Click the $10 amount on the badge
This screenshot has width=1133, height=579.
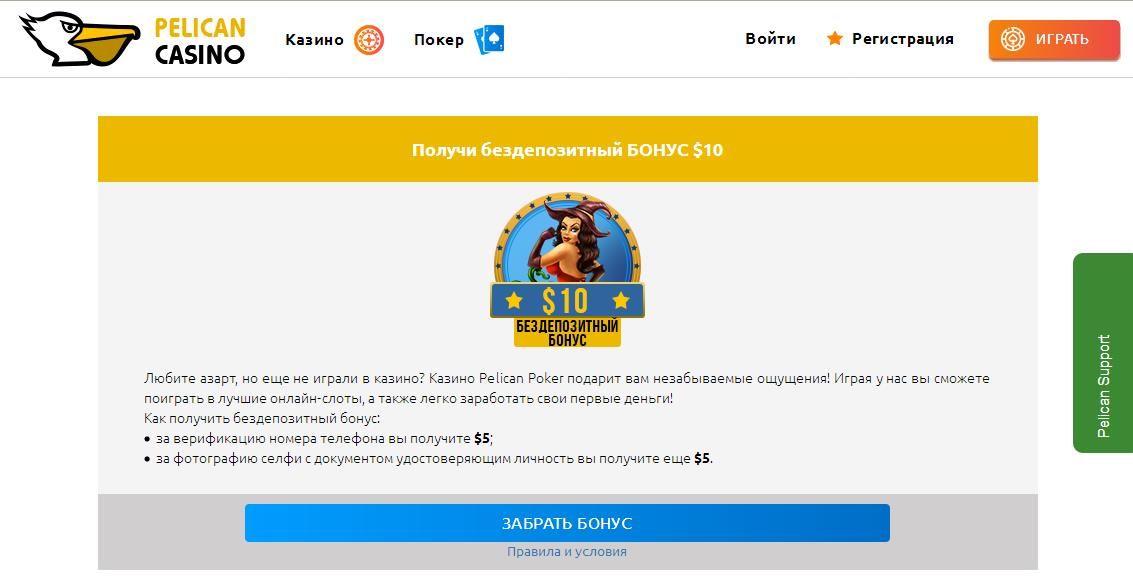[566, 300]
